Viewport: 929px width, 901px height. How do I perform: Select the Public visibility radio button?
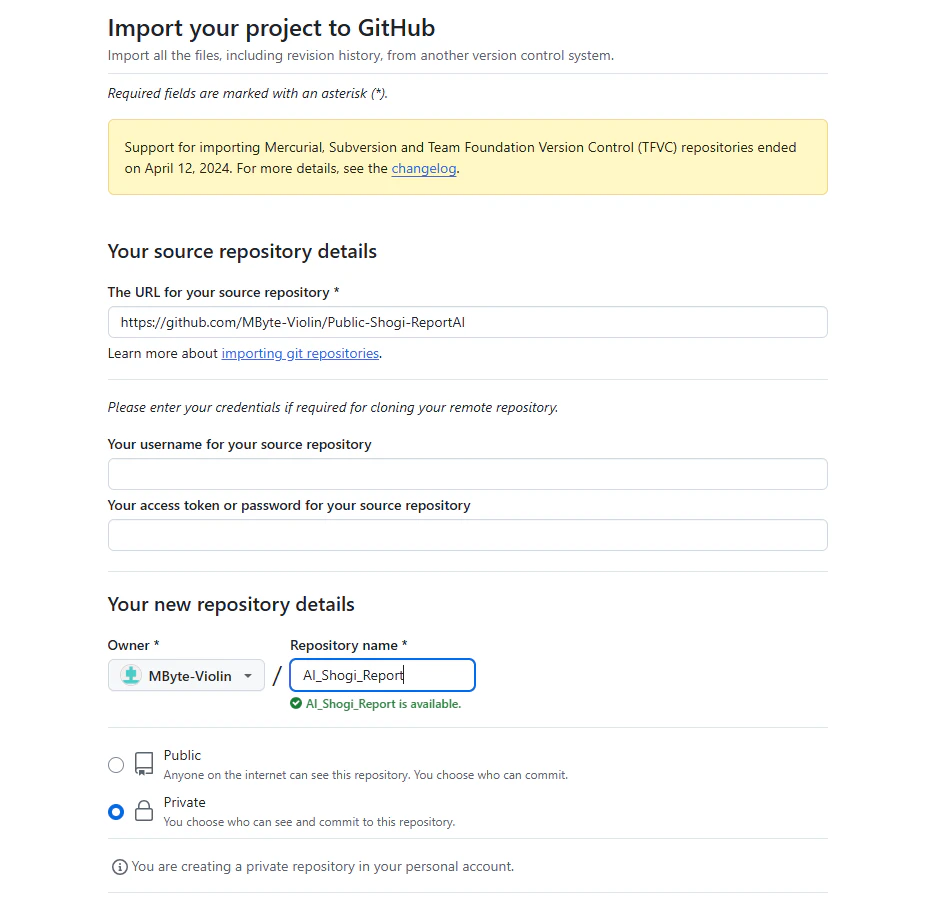pyautogui.click(x=116, y=765)
